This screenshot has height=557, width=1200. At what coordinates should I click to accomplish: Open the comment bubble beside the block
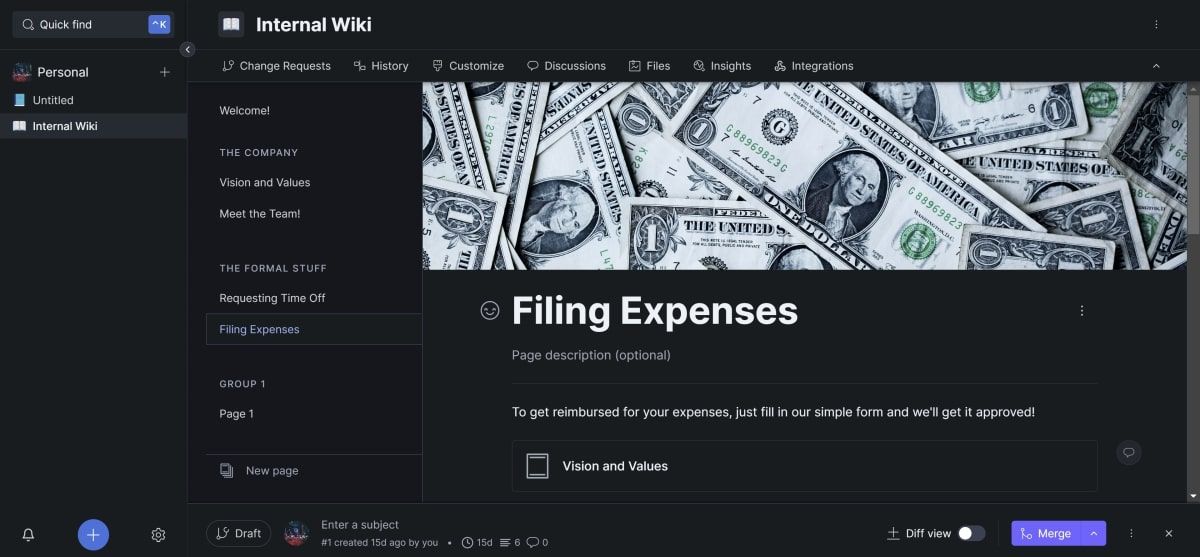click(x=1128, y=453)
